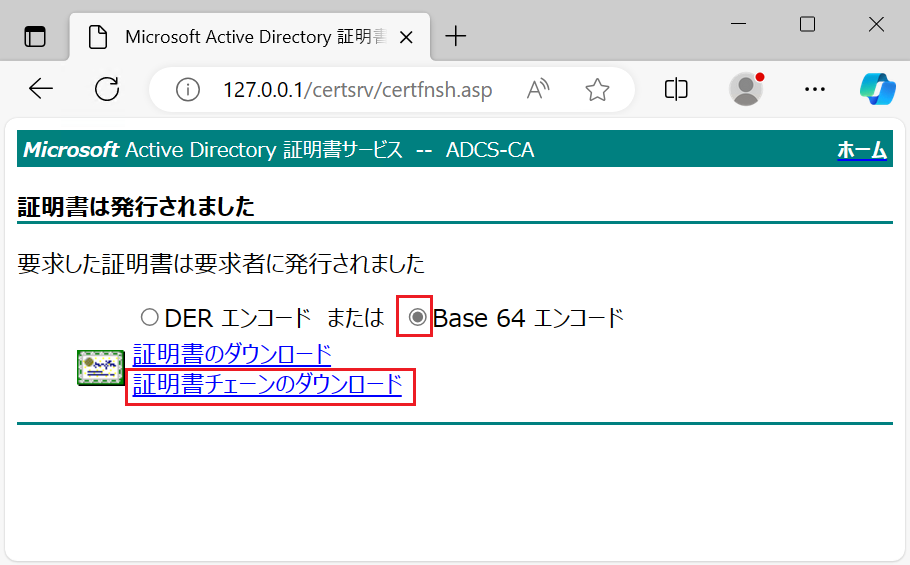Refresh the certsrv page
Viewport: 910px width, 565px height.
[107, 89]
